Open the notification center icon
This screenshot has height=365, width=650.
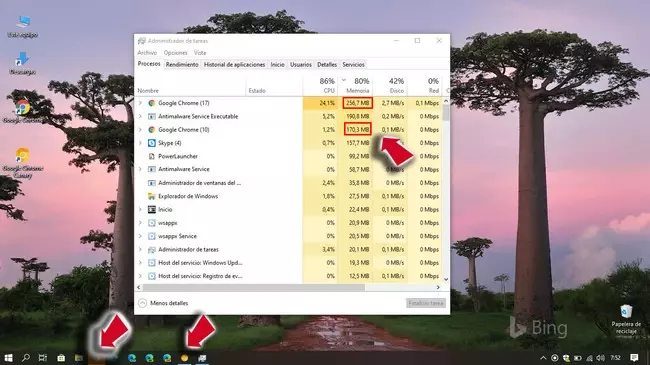pos(634,358)
